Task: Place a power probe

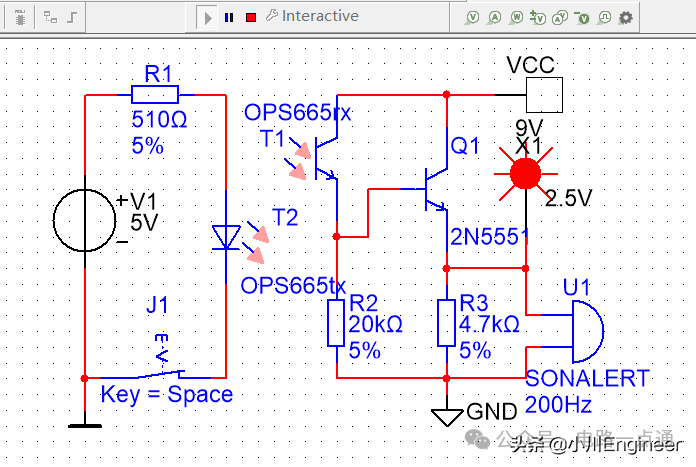Action: tap(516, 18)
